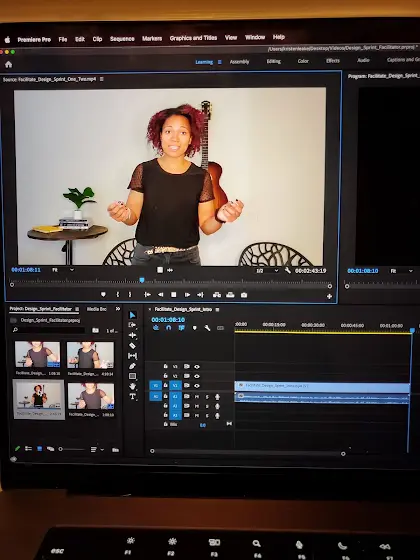420x560 pixels.
Task: Open Graphics and Titles menu
Action: (193, 38)
